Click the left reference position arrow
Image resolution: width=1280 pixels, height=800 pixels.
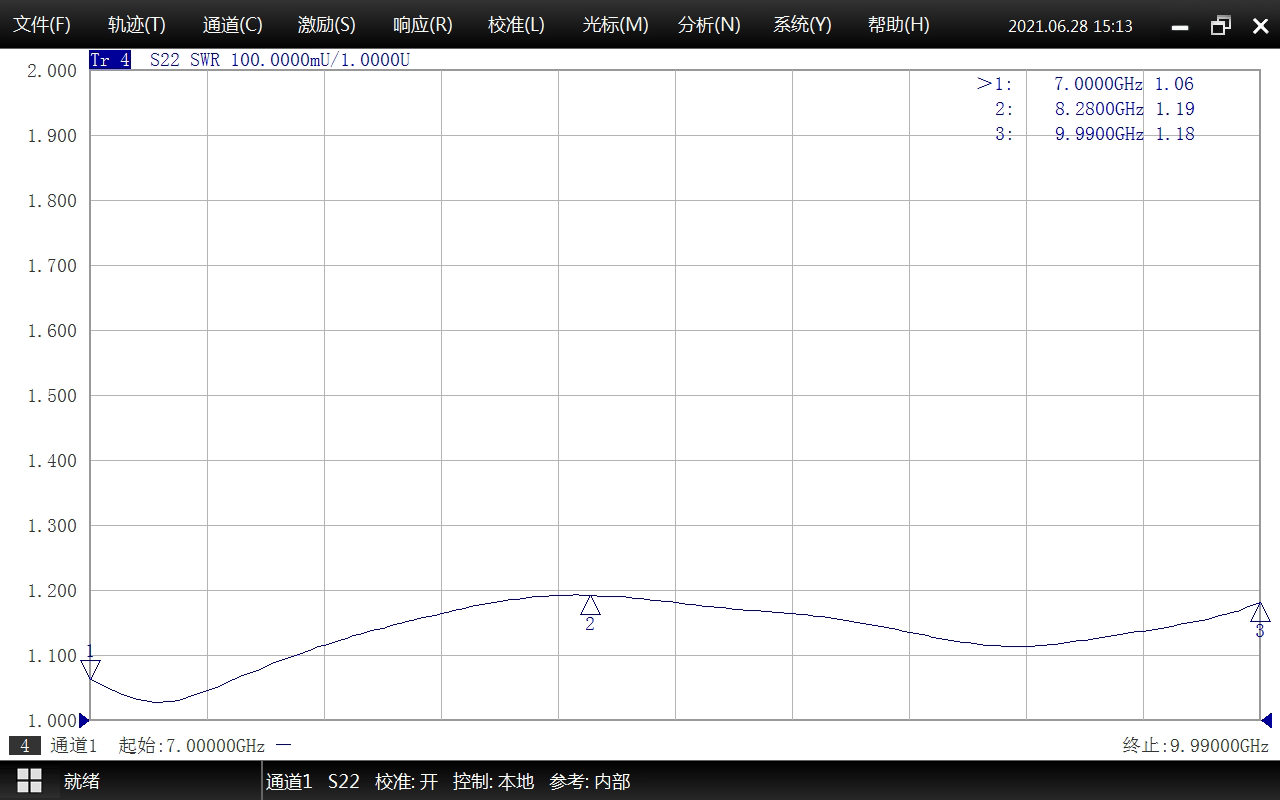point(84,720)
